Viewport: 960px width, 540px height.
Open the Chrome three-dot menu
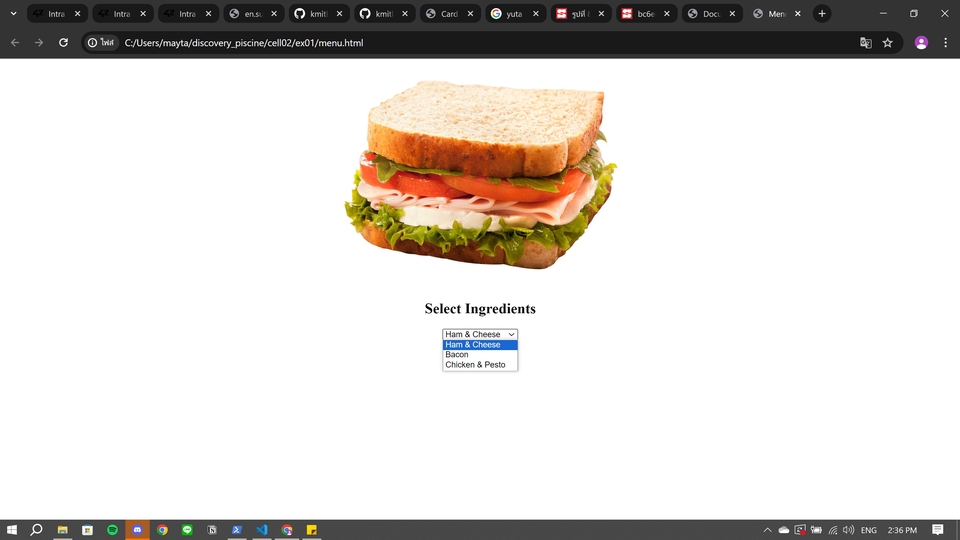click(x=945, y=43)
